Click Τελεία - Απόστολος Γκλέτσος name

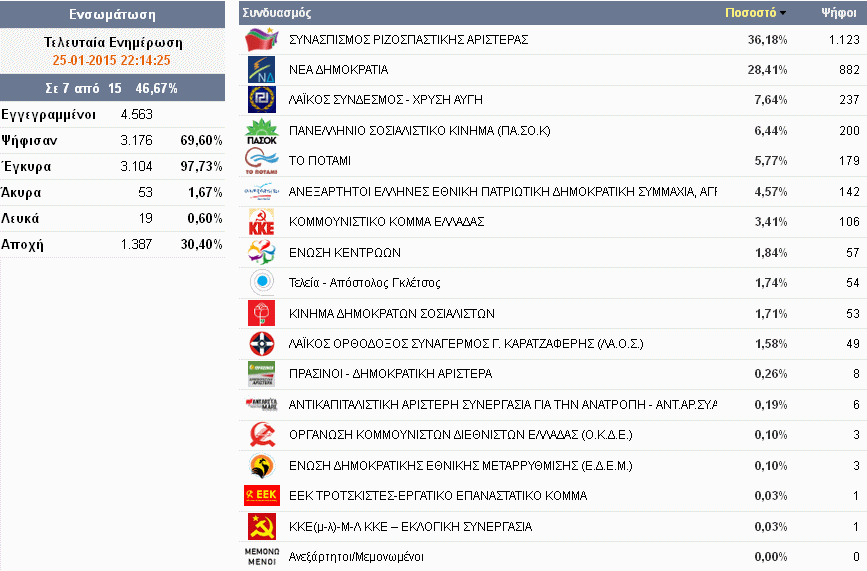pyautogui.click(x=364, y=283)
